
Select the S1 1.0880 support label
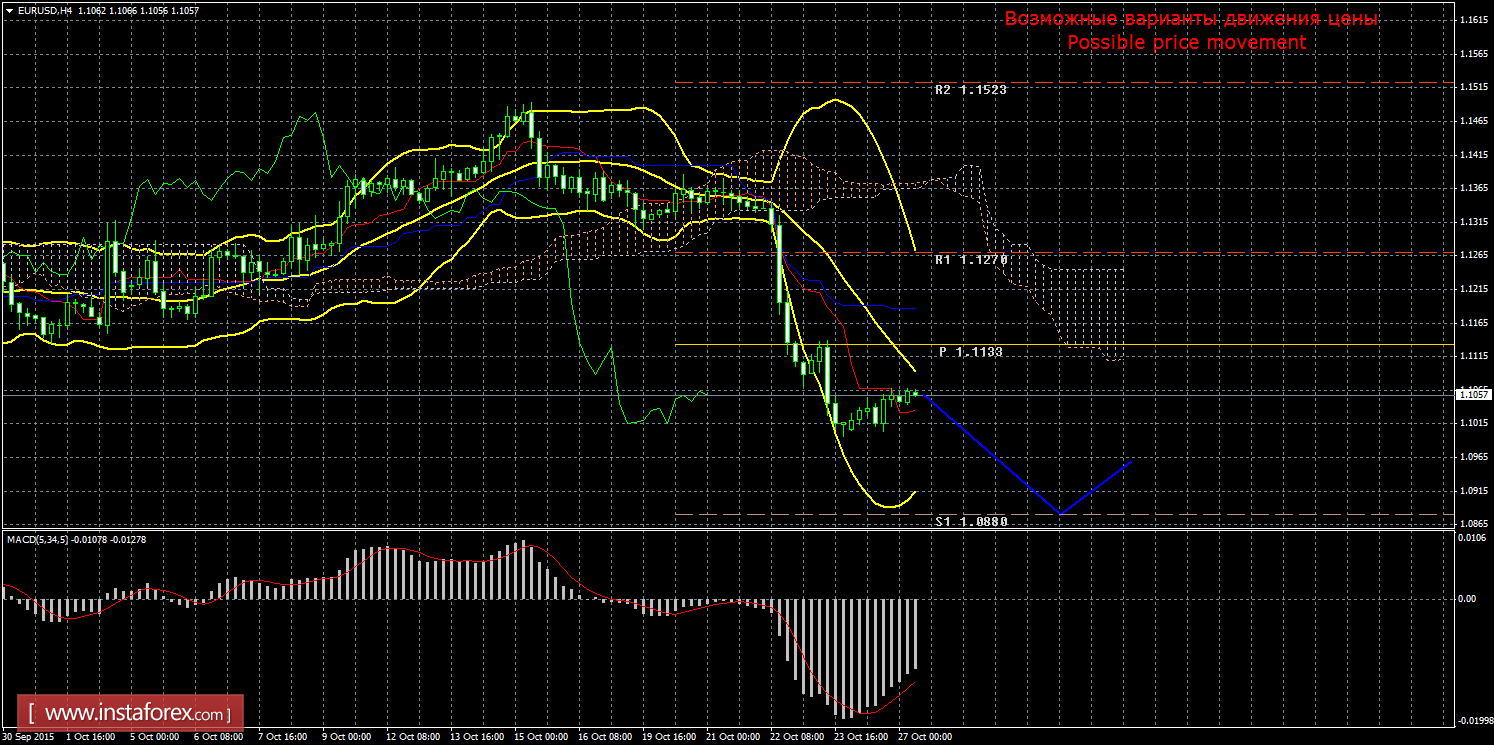click(971, 521)
